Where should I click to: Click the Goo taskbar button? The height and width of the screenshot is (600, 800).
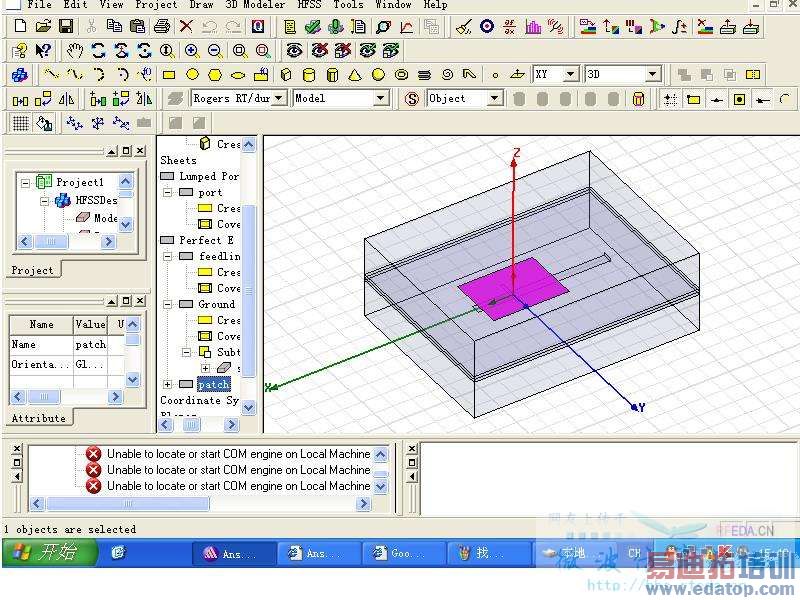pyautogui.click(x=403, y=554)
